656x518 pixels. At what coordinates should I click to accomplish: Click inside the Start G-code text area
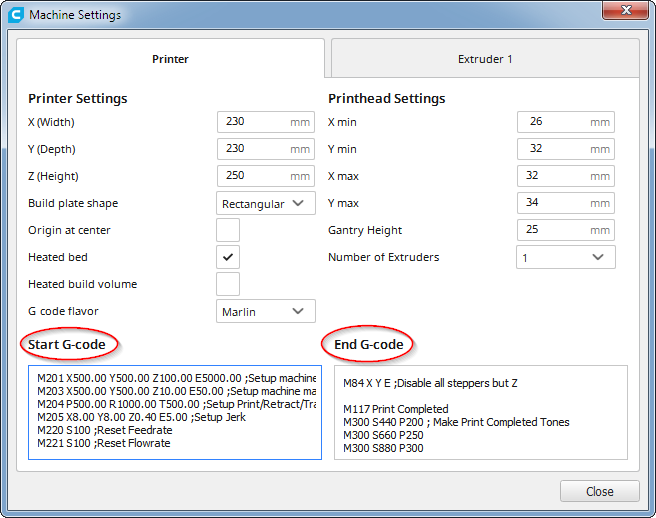coord(175,412)
